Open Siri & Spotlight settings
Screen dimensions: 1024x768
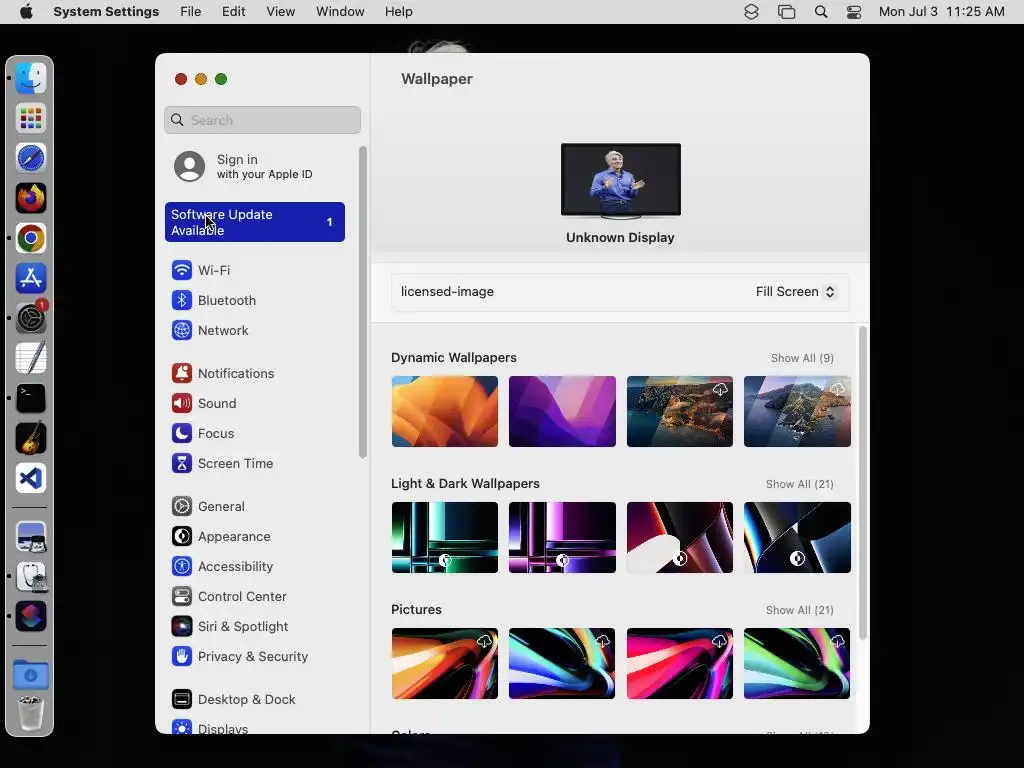[x=230, y=627]
